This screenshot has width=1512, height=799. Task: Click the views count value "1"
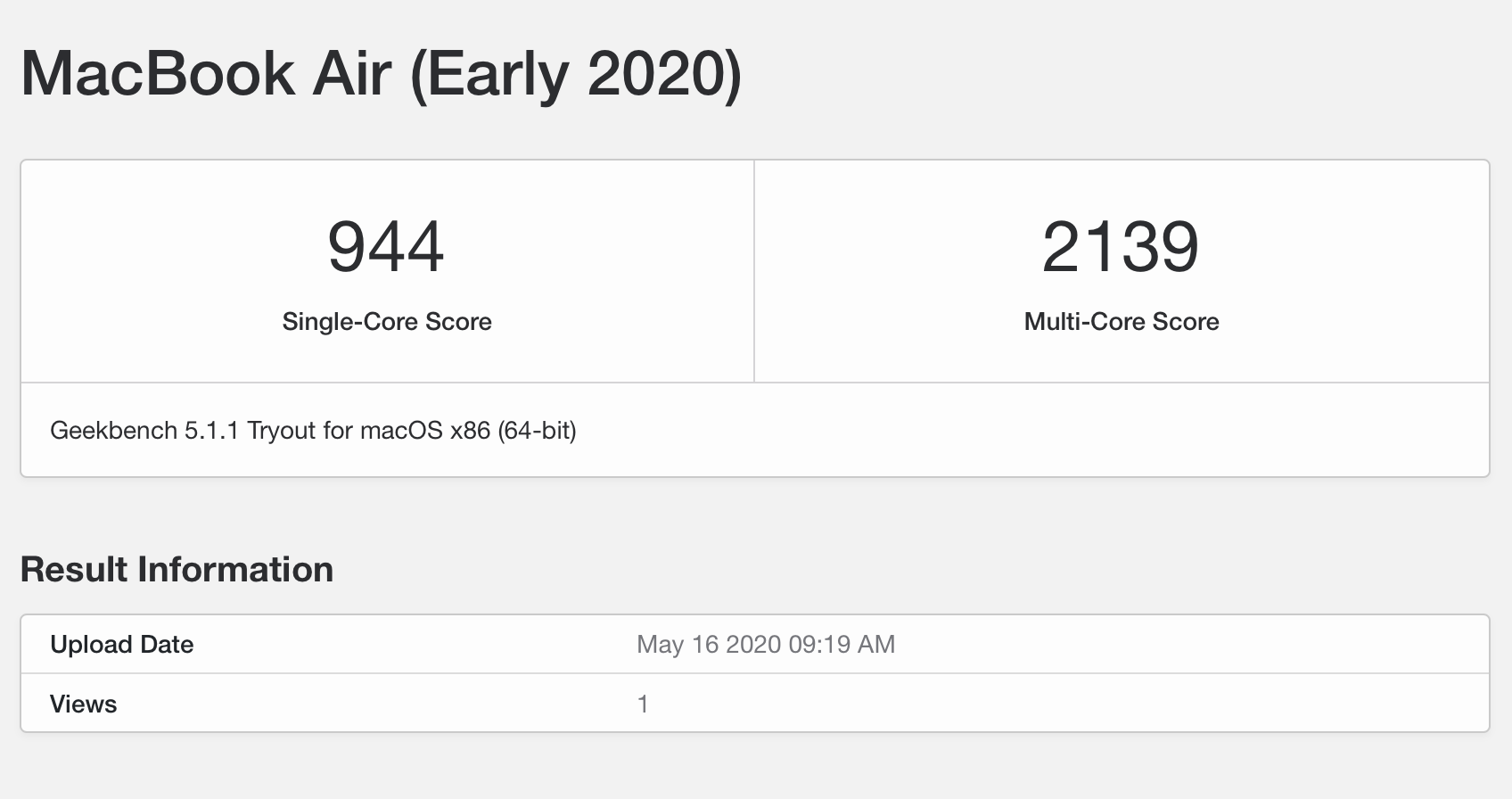643,704
